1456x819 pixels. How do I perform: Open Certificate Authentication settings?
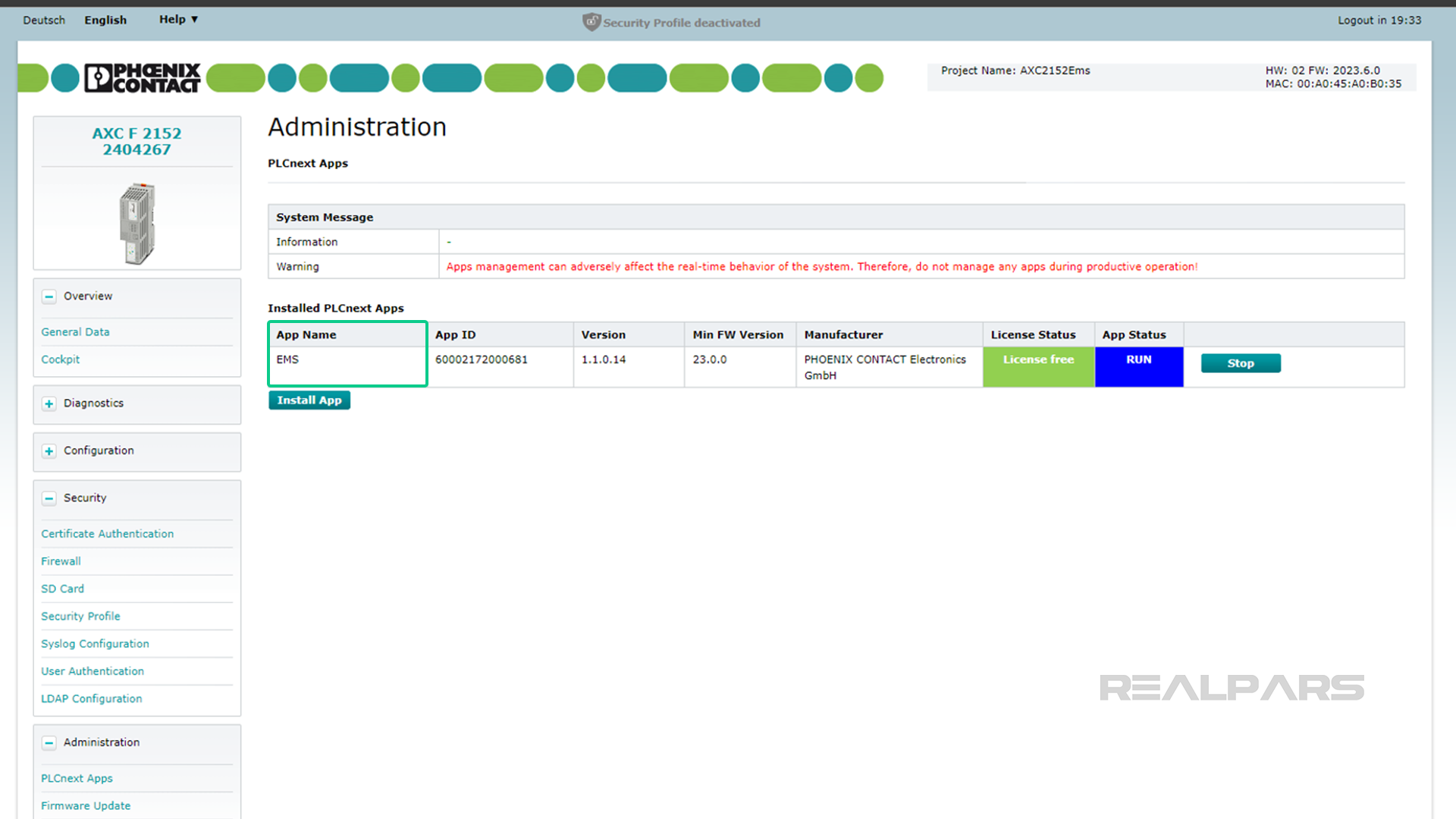[x=107, y=533]
